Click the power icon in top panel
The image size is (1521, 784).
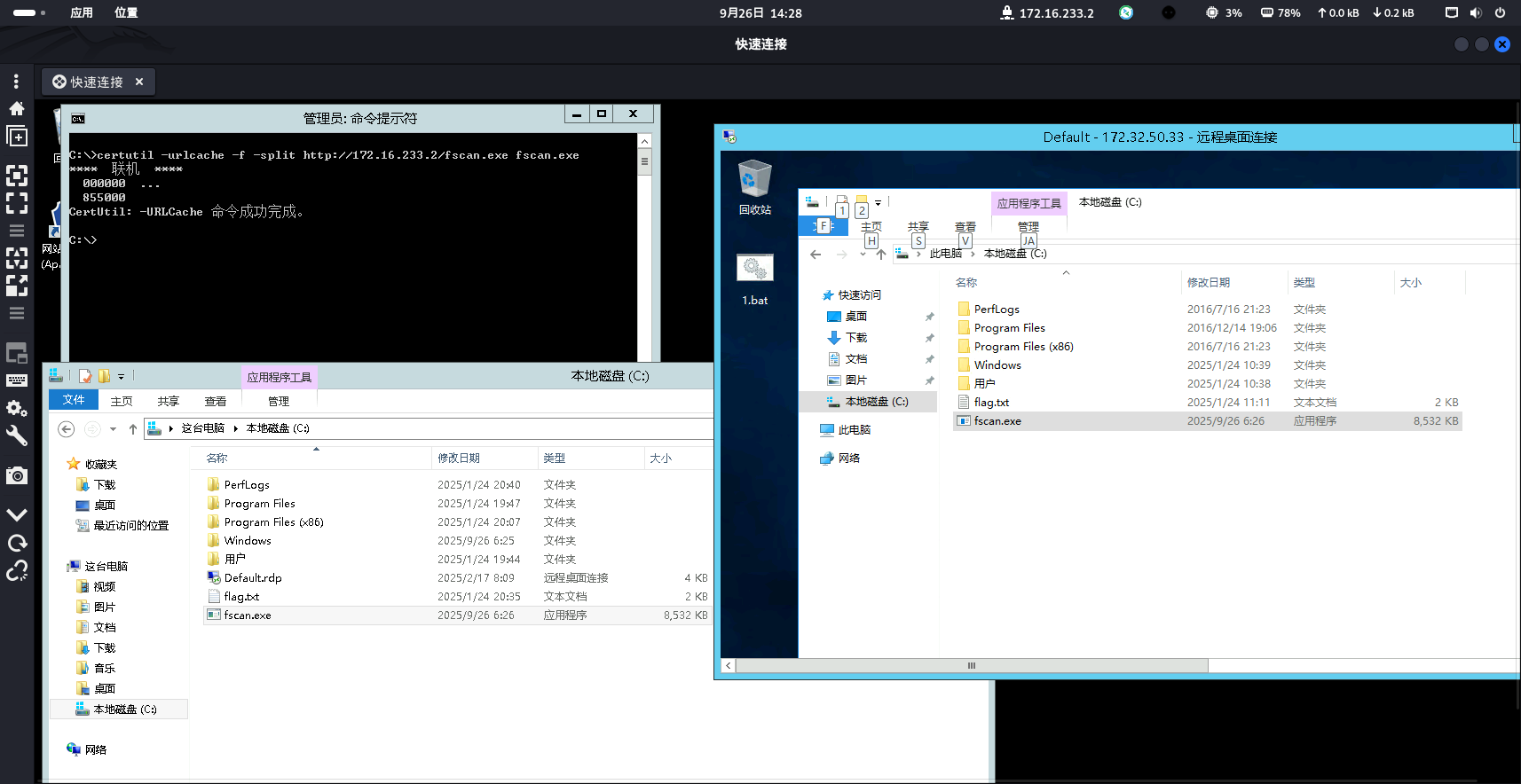pyautogui.click(x=1500, y=12)
